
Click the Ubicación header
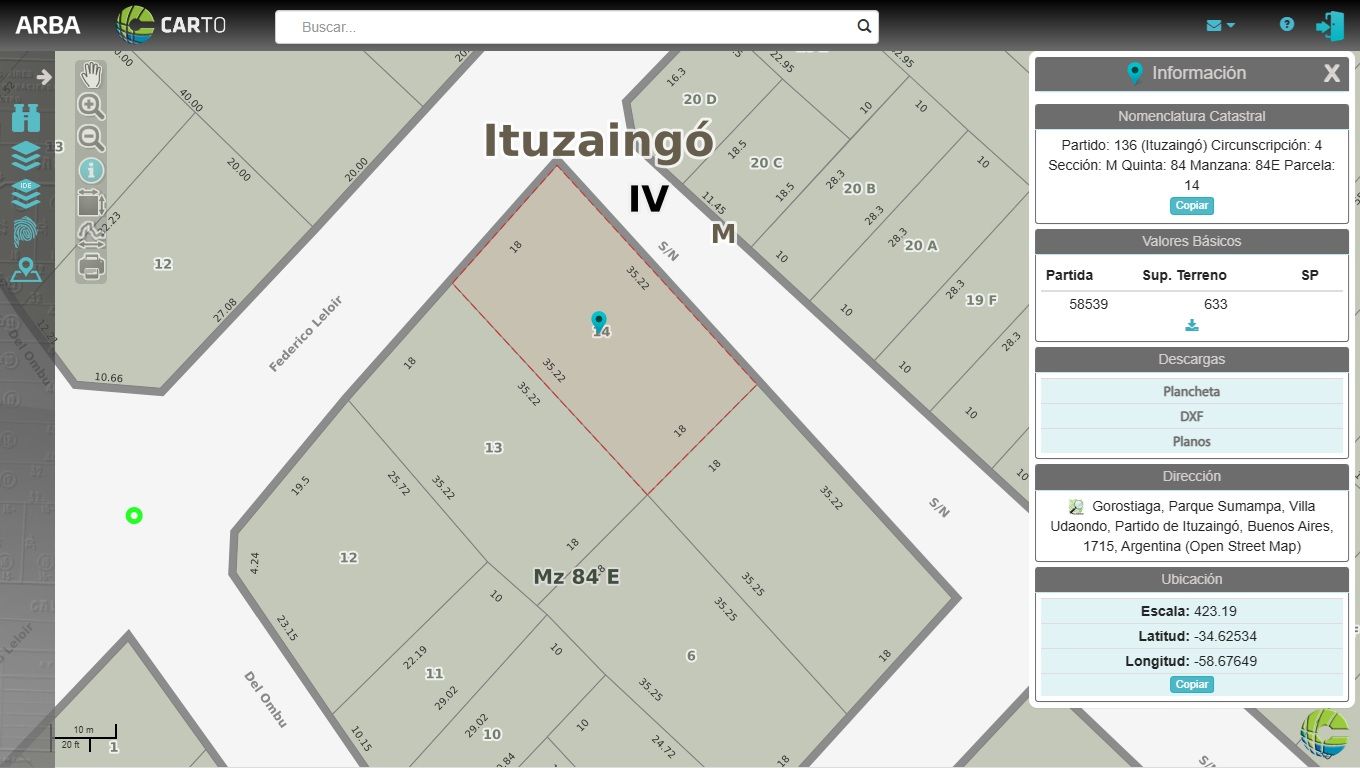[x=1191, y=579]
